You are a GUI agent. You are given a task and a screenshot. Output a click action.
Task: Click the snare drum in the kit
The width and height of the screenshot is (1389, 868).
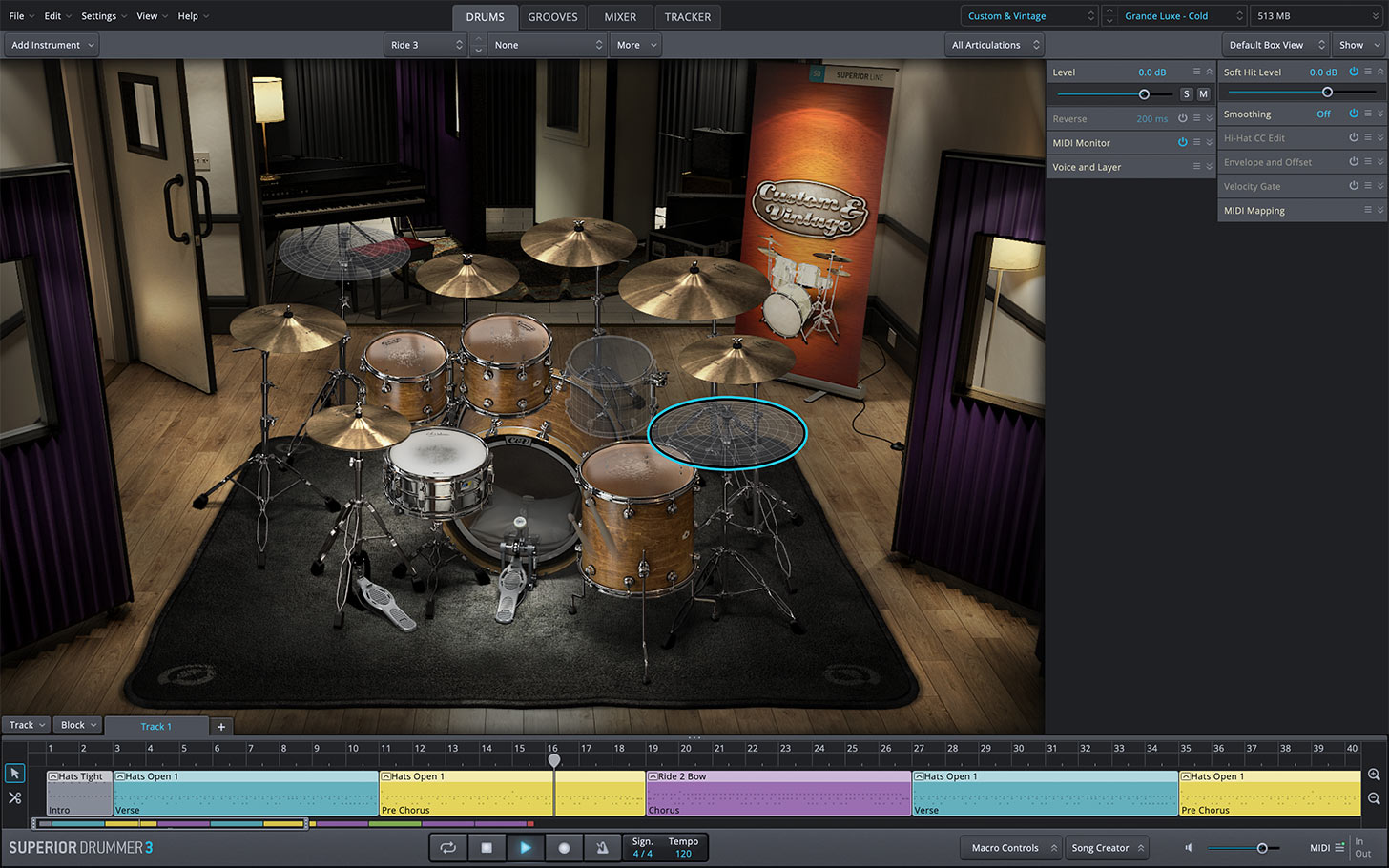(x=438, y=473)
